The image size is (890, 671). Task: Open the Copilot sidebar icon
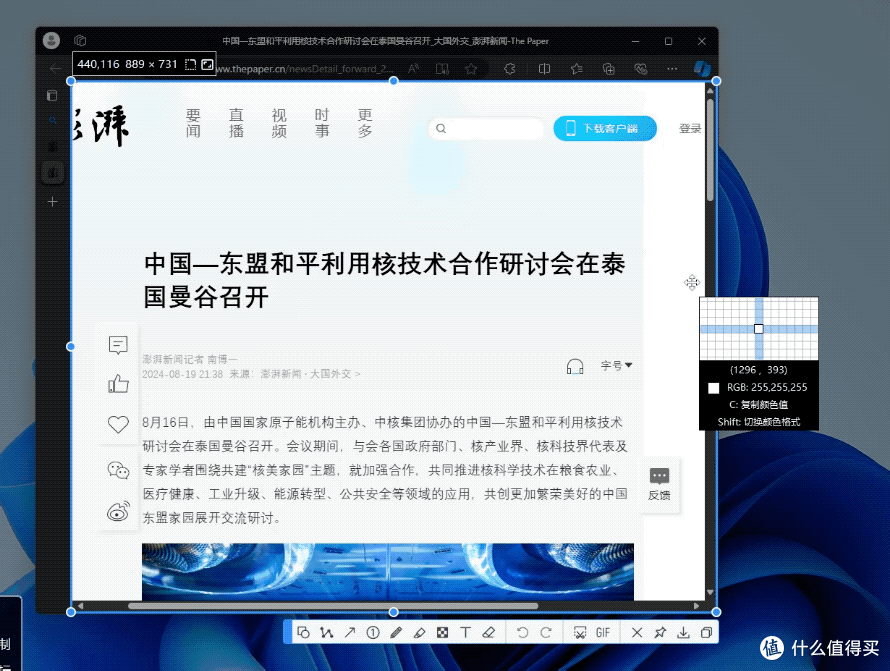pos(702,69)
